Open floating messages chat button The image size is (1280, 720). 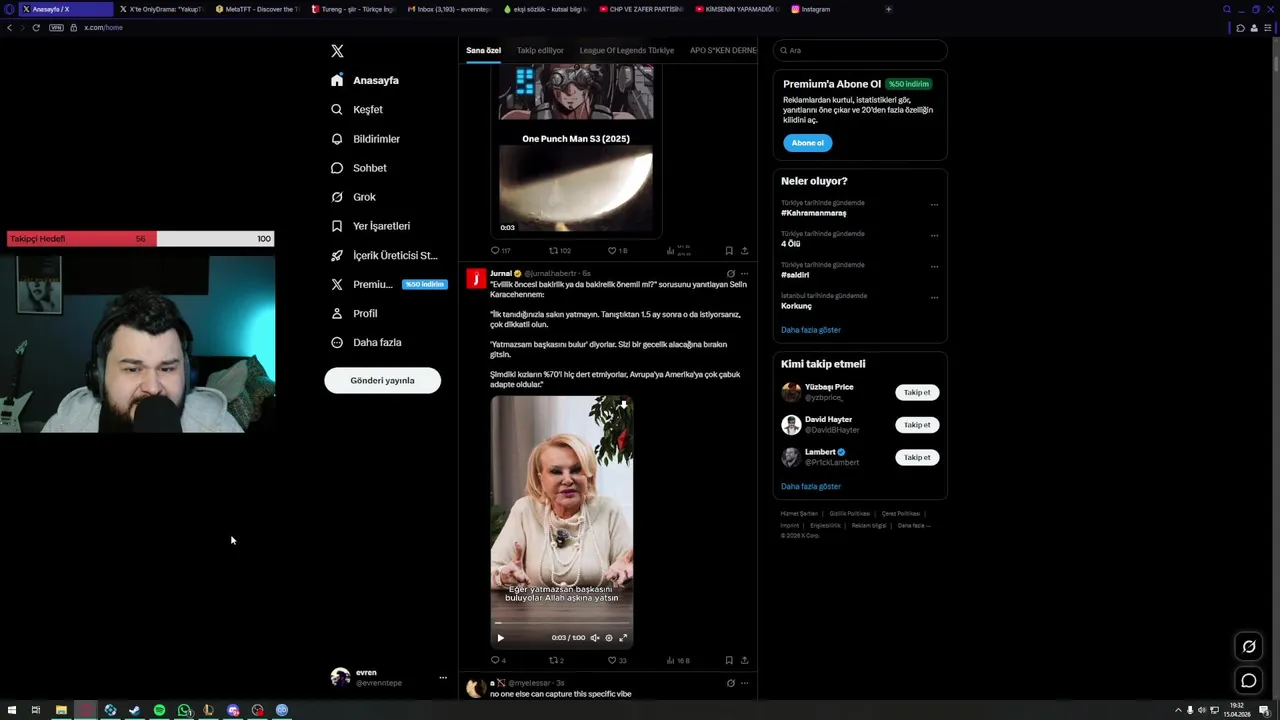[x=1249, y=681]
